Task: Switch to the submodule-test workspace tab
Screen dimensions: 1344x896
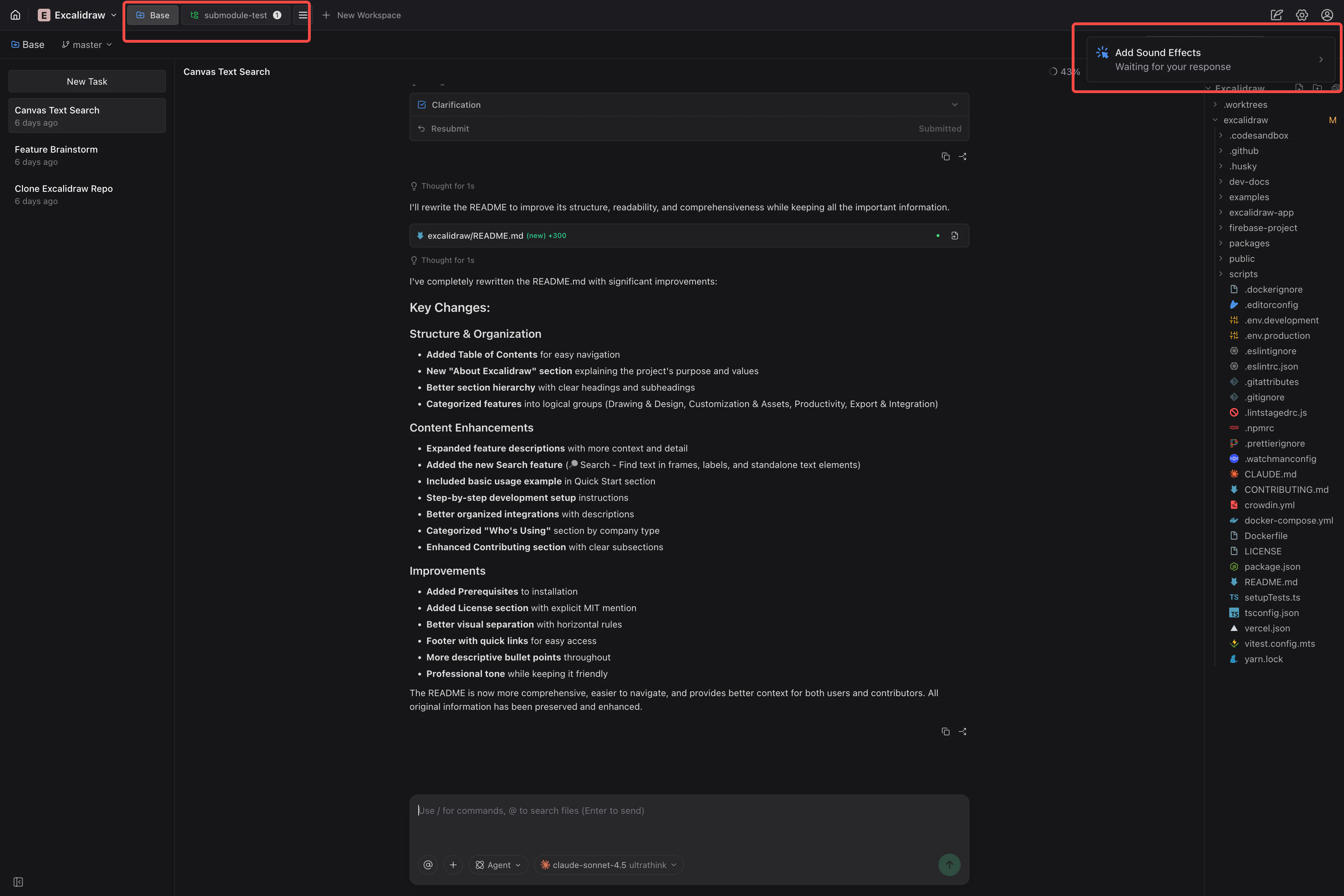Action: tap(236, 15)
